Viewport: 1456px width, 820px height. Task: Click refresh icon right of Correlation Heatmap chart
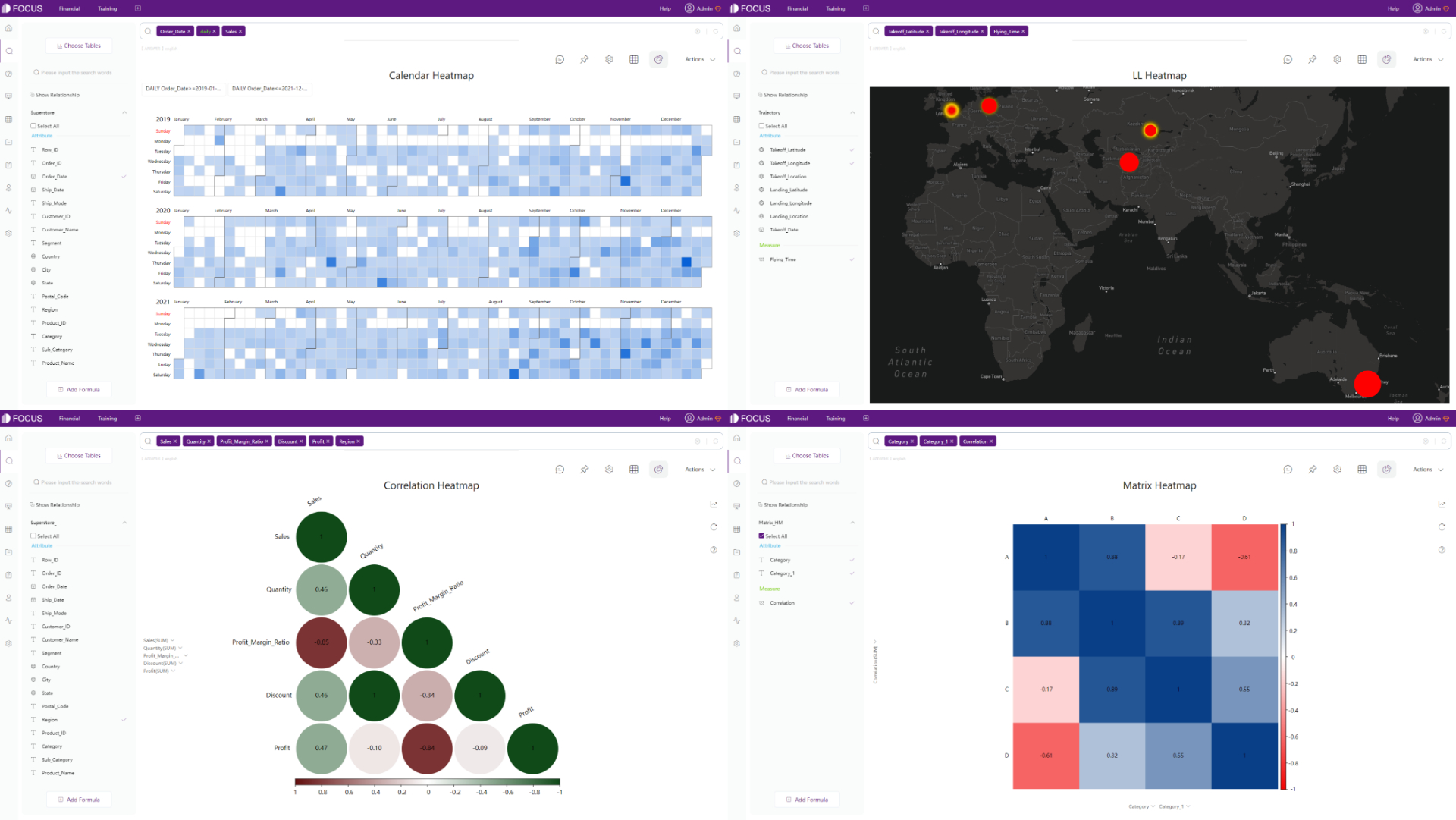[x=714, y=526]
